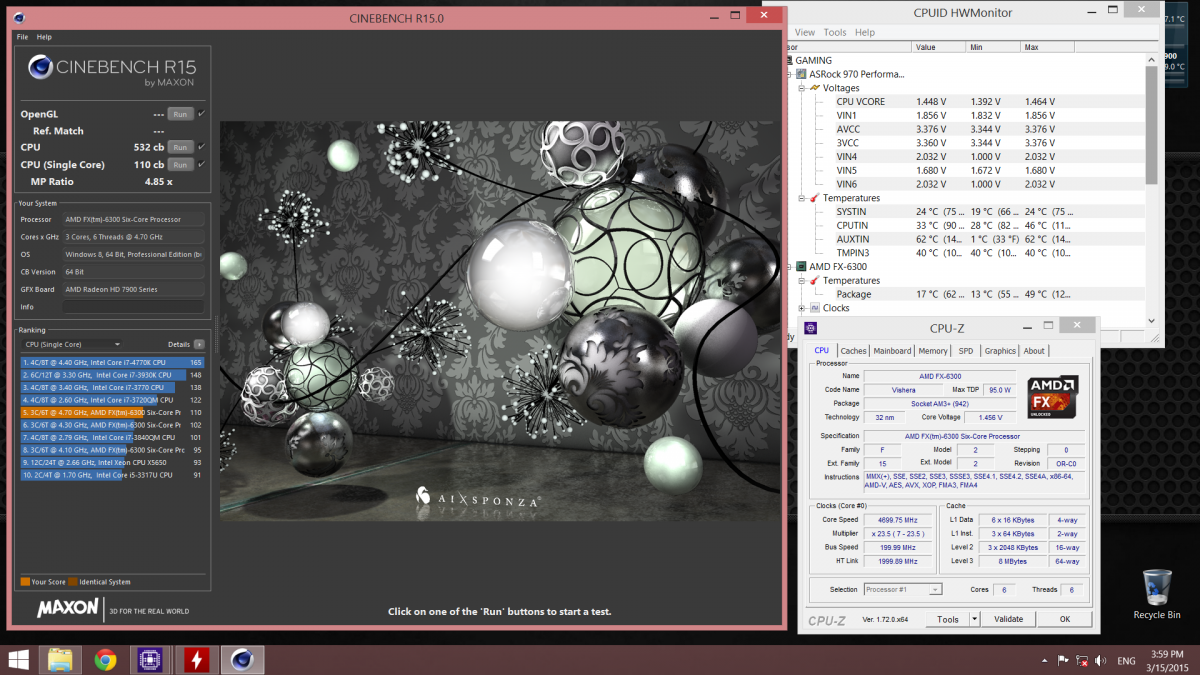Image resolution: width=1200 pixels, height=675 pixels.
Task: Click the ranking Details arrow button
Action: tap(200, 344)
